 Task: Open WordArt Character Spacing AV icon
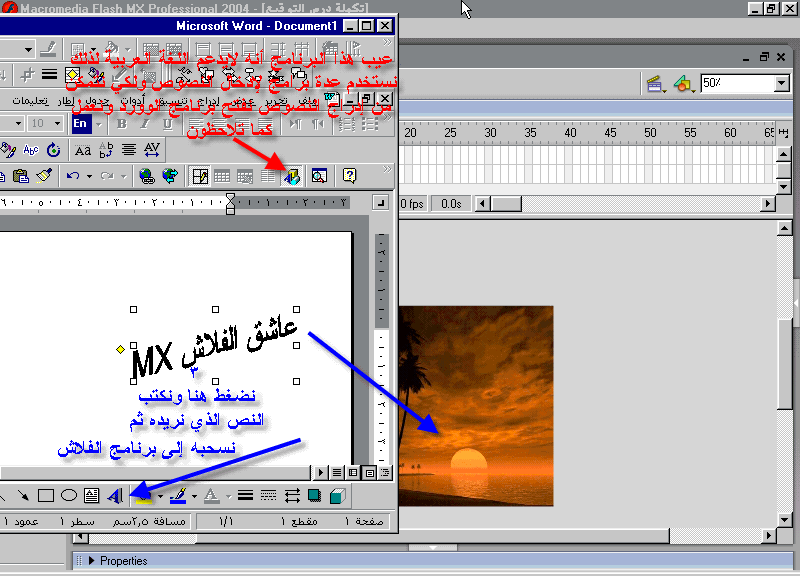pyautogui.click(x=152, y=150)
